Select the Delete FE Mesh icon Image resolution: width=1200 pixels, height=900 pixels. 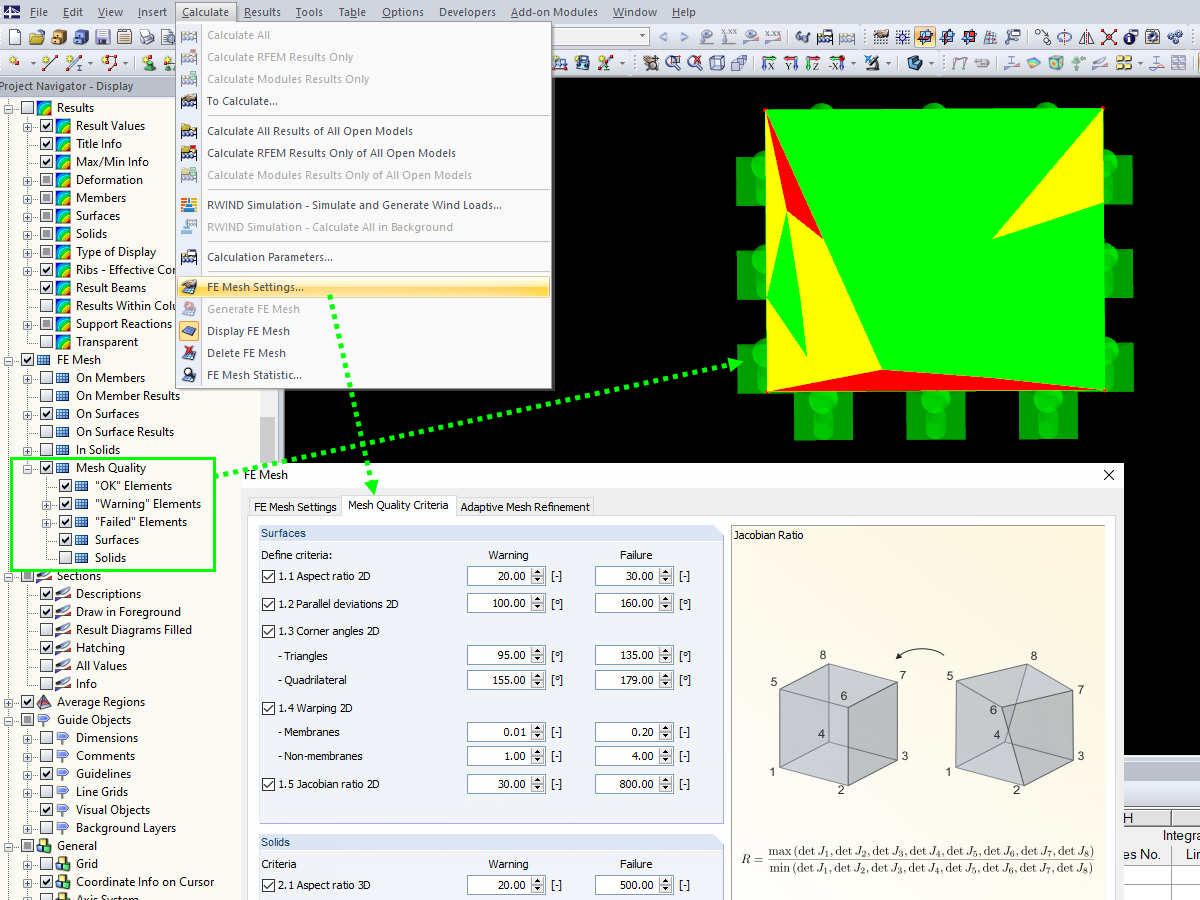[190, 352]
